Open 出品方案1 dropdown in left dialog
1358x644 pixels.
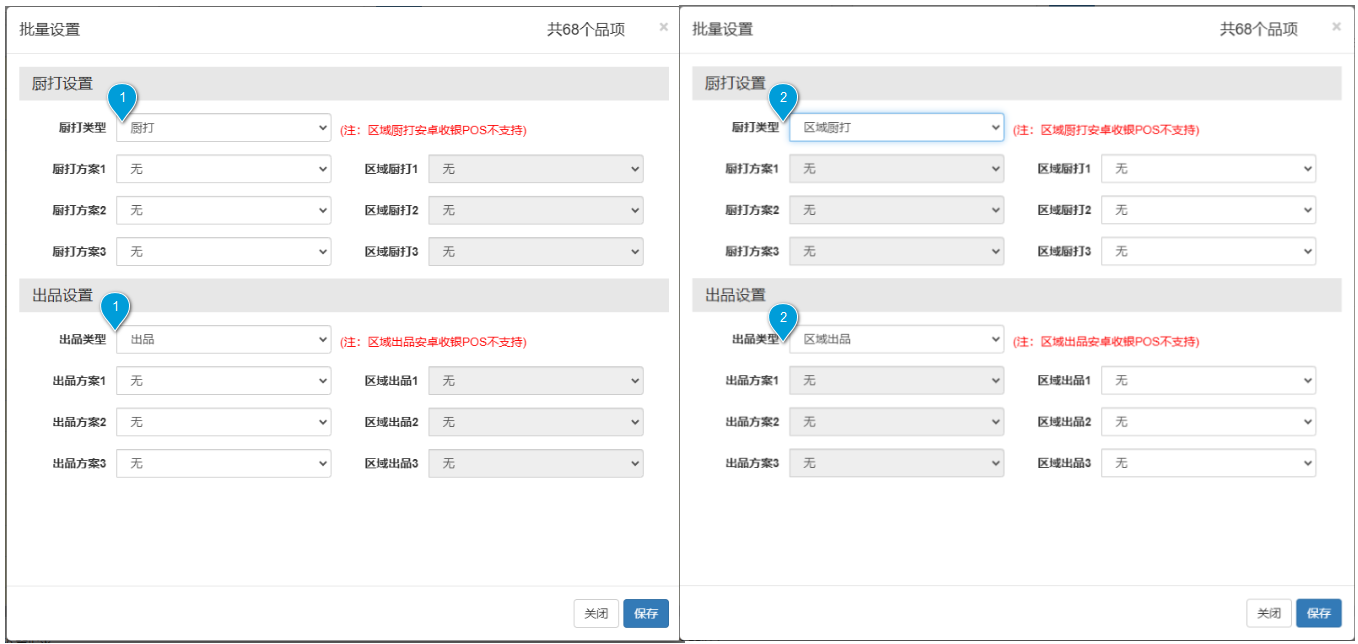[x=224, y=381]
